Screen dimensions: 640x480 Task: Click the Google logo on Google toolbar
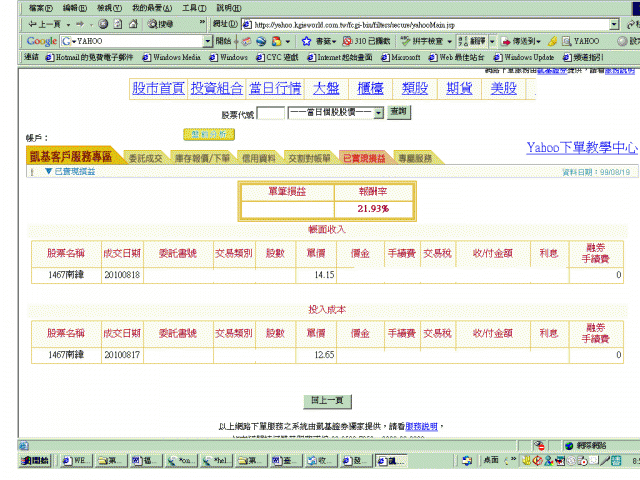[41, 41]
